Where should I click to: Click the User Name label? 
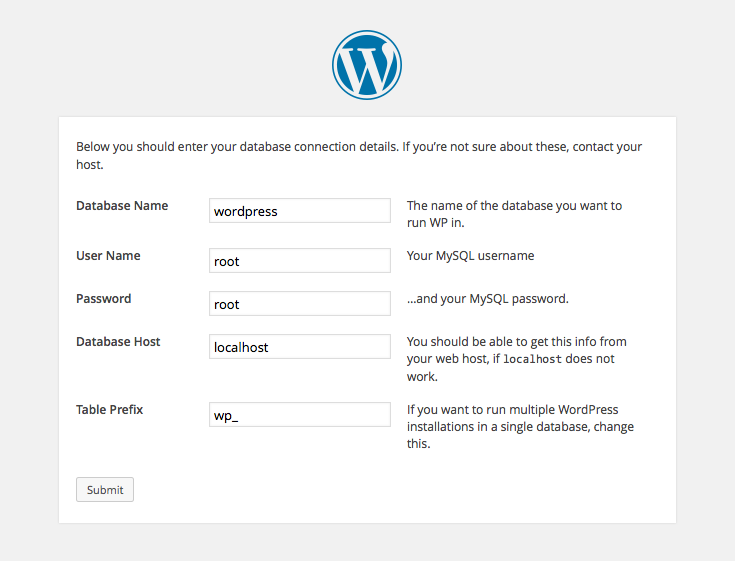108,256
